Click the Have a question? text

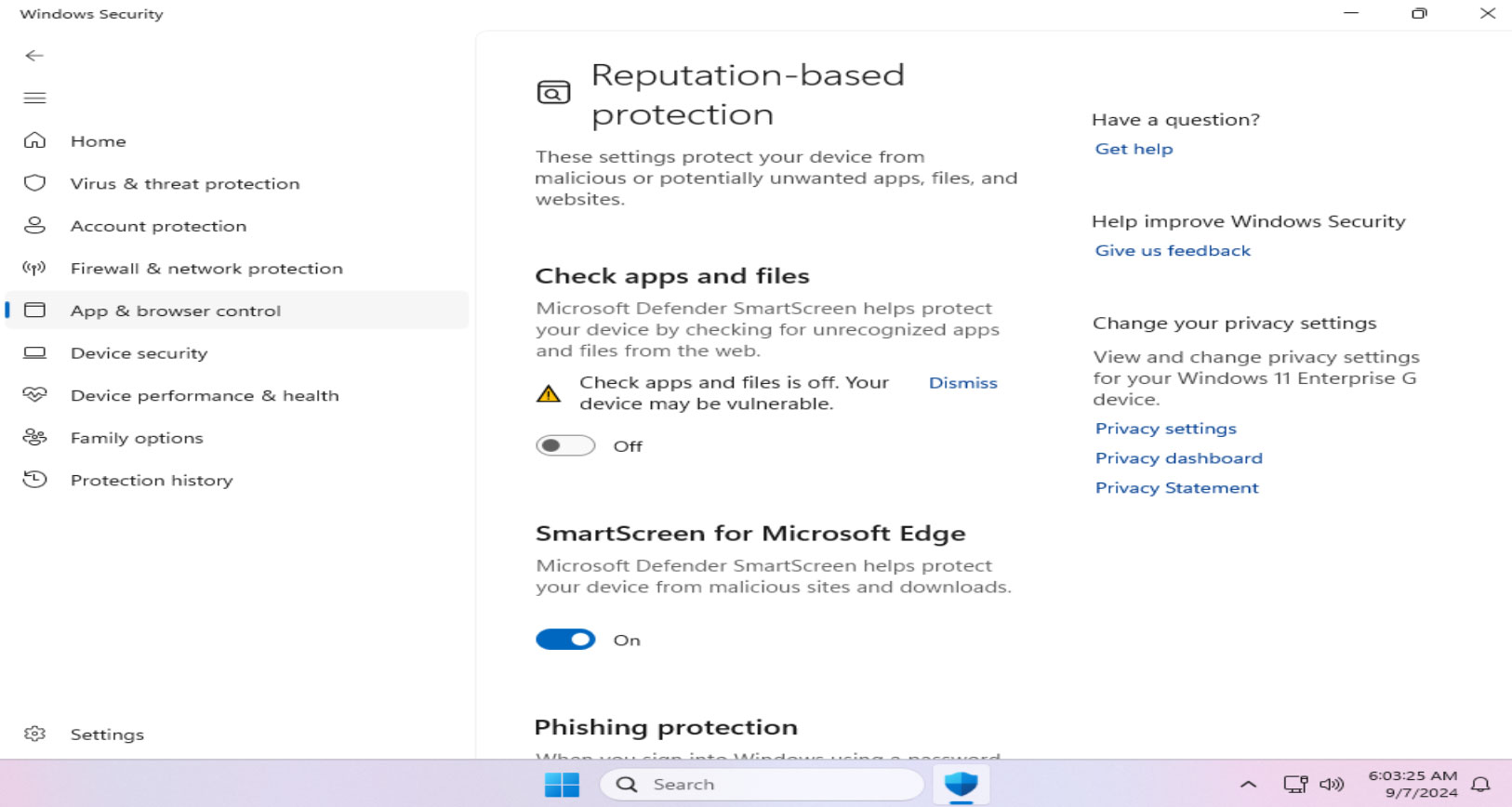click(x=1175, y=119)
